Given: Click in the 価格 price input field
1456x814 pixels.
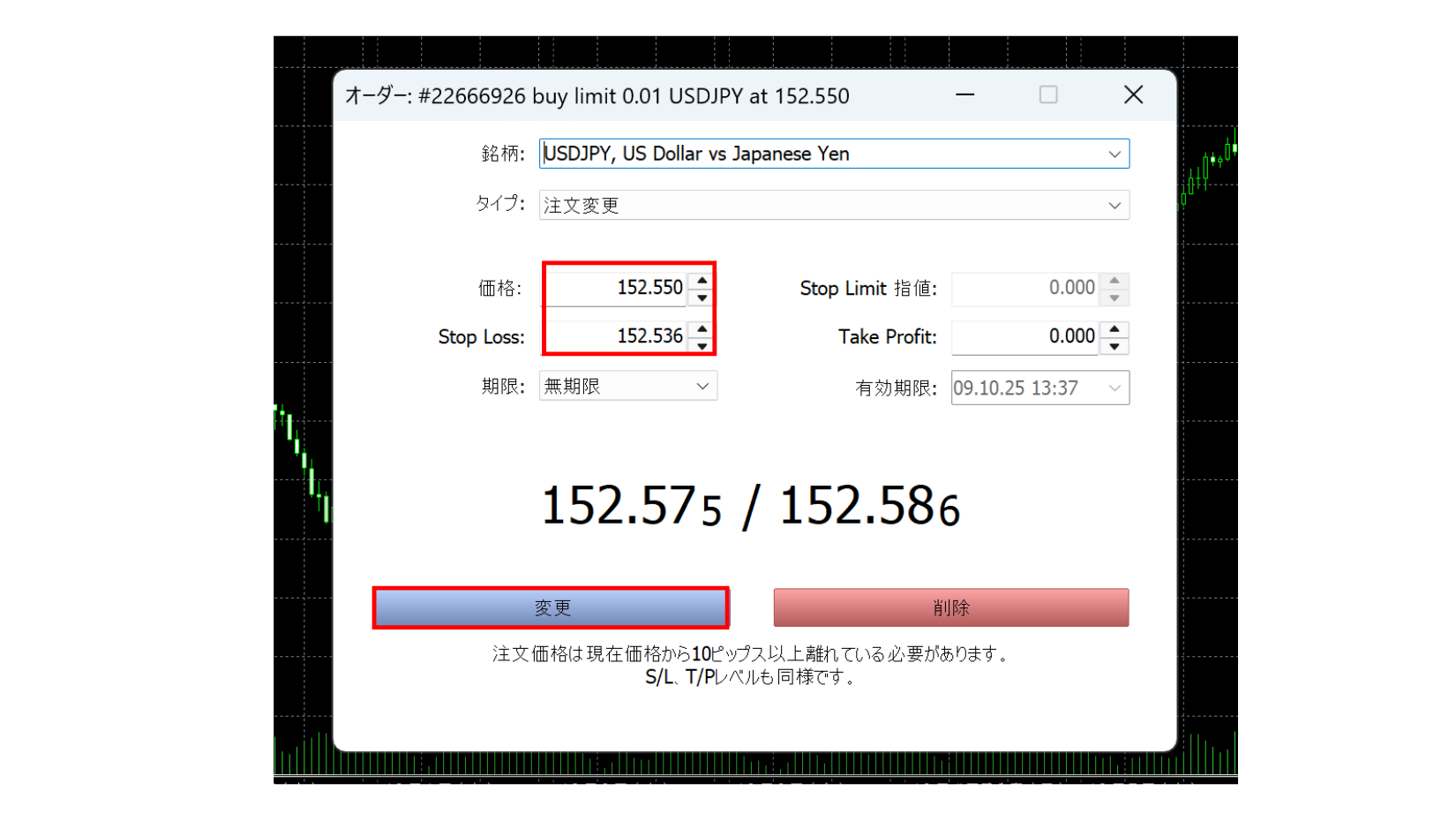Looking at the screenshot, I should pyautogui.click(x=618, y=288).
